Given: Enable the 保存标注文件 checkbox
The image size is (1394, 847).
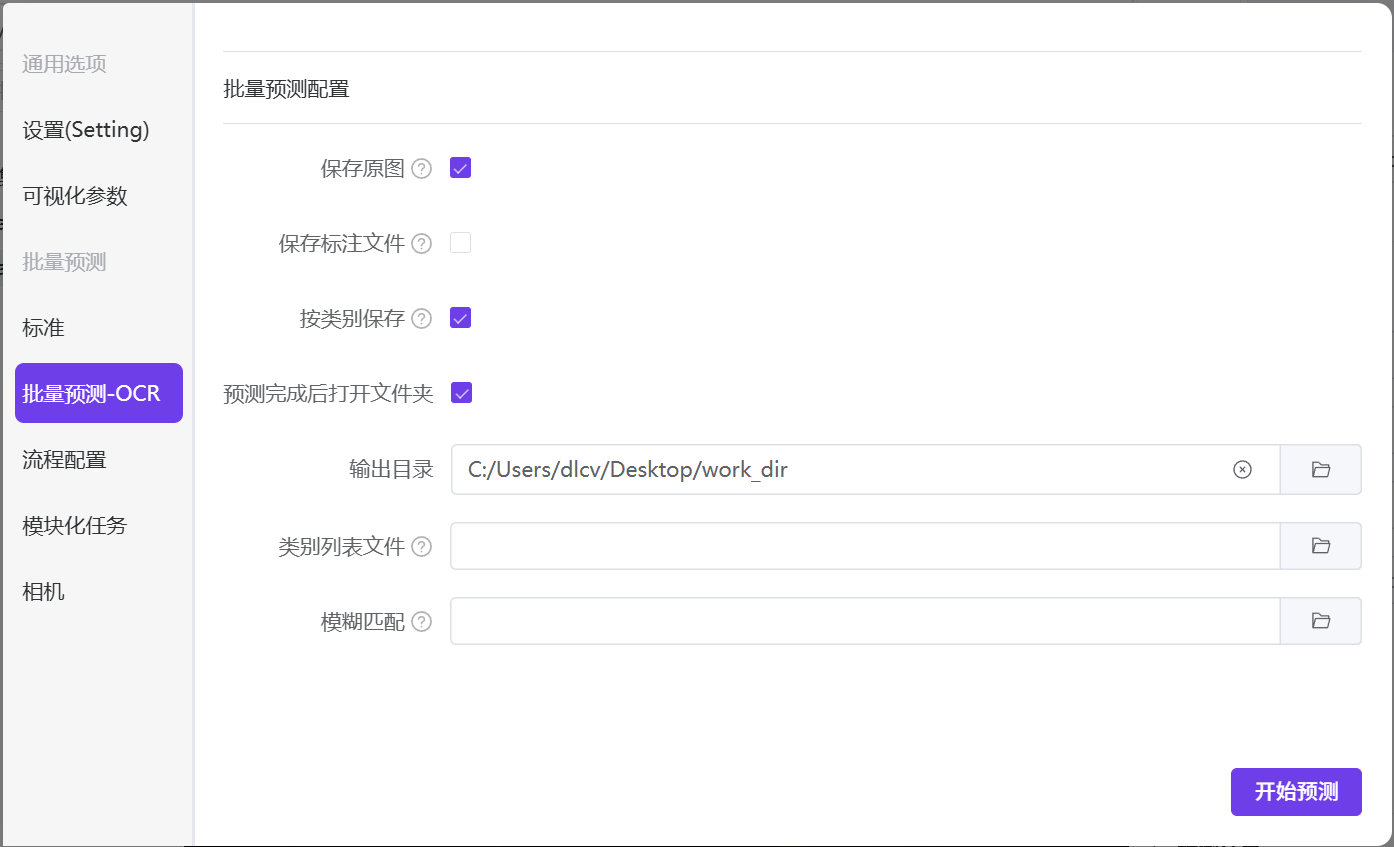Looking at the screenshot, I should [x=460, y=243].
